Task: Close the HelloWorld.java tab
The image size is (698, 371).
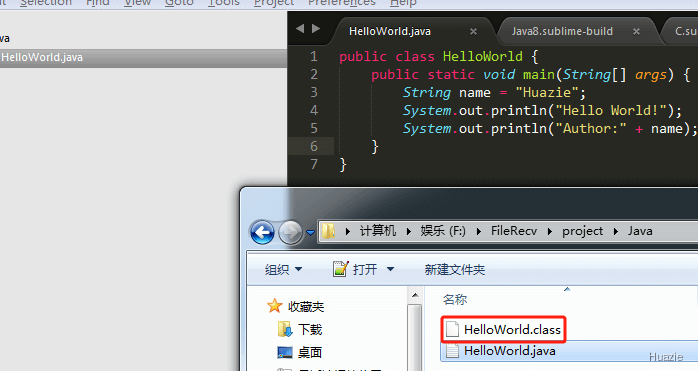Action: (x=474, y=32)
